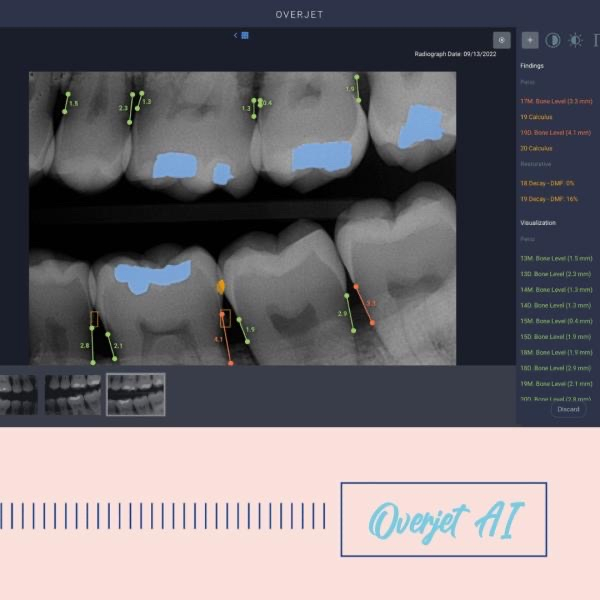Click the Overjet AI boxed logo

444,519
